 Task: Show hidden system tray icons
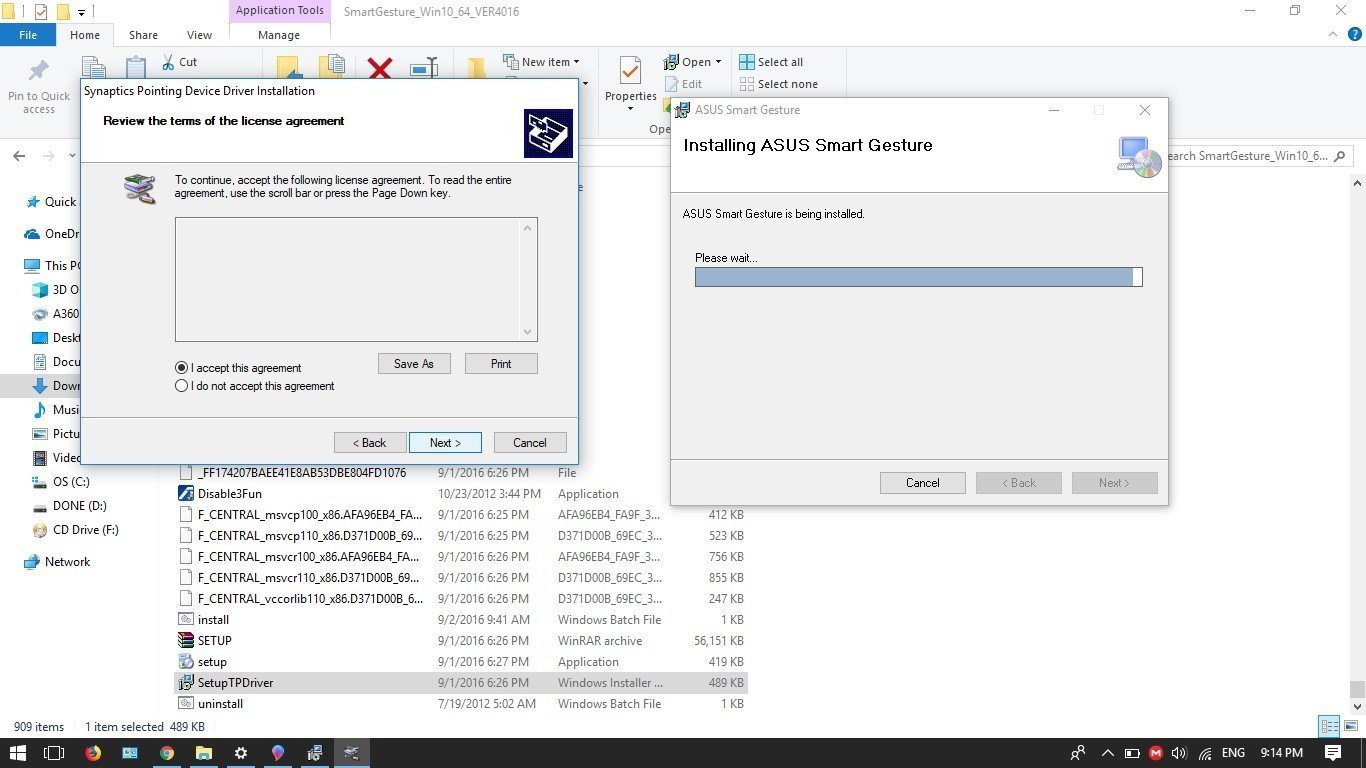click(1107, 753)
